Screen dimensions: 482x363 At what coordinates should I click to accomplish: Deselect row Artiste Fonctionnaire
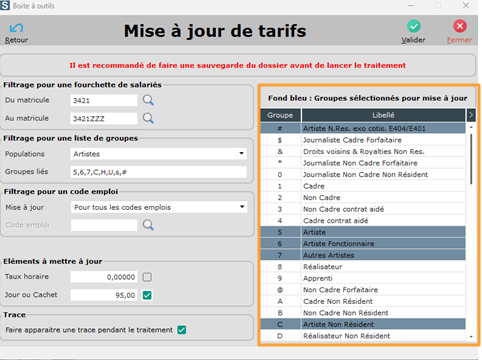(x=363, y=244)
